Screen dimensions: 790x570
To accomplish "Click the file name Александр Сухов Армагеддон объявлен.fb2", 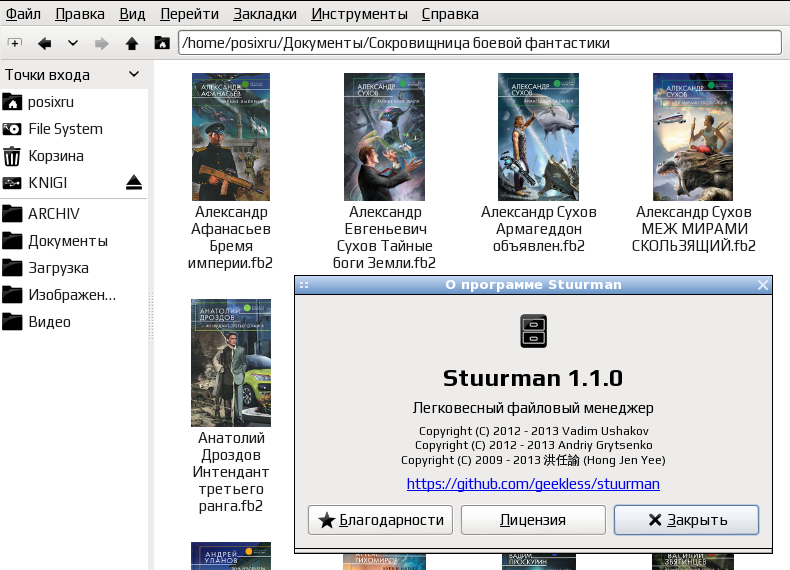I will 539,229.
